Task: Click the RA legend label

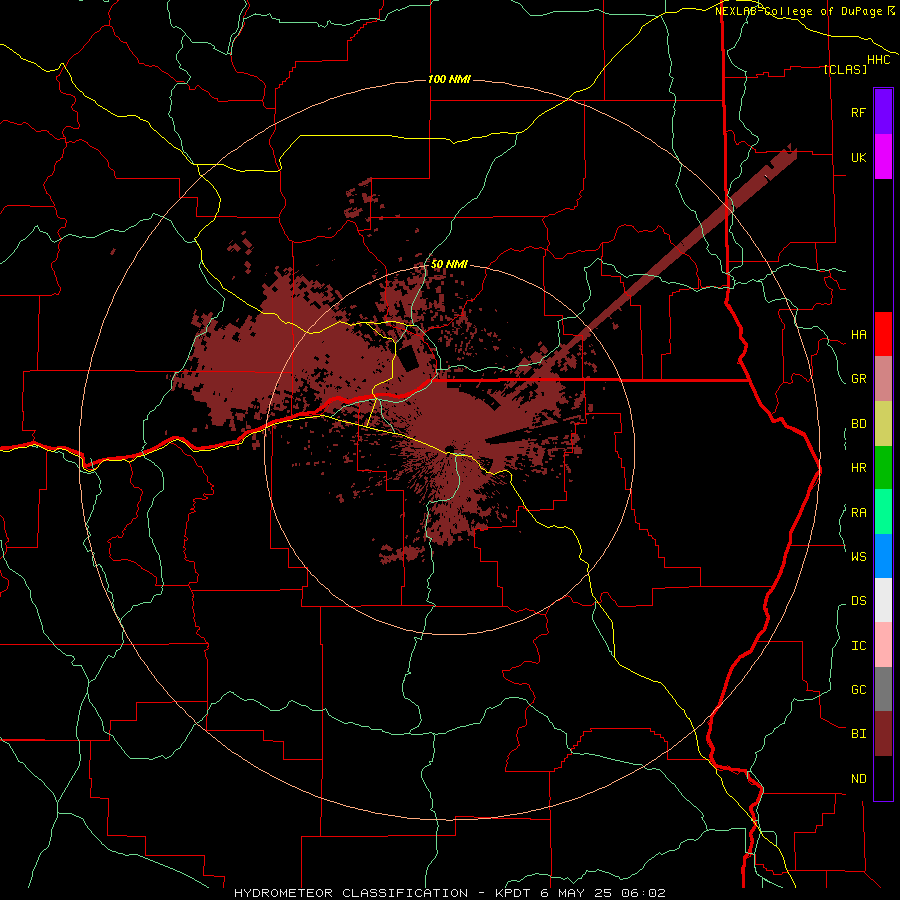Action: [858, 513]
